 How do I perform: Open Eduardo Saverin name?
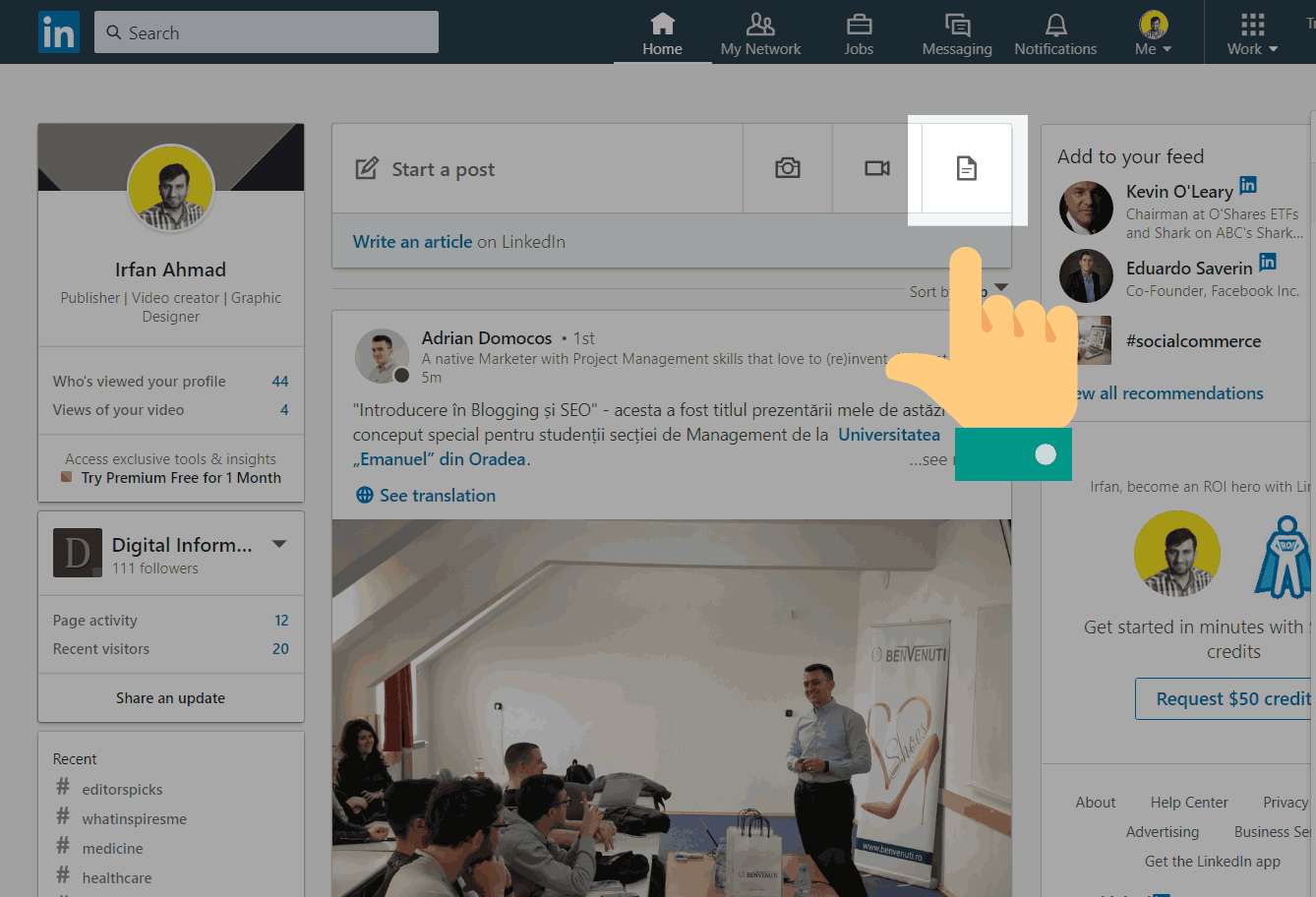tap(1189, 268)
